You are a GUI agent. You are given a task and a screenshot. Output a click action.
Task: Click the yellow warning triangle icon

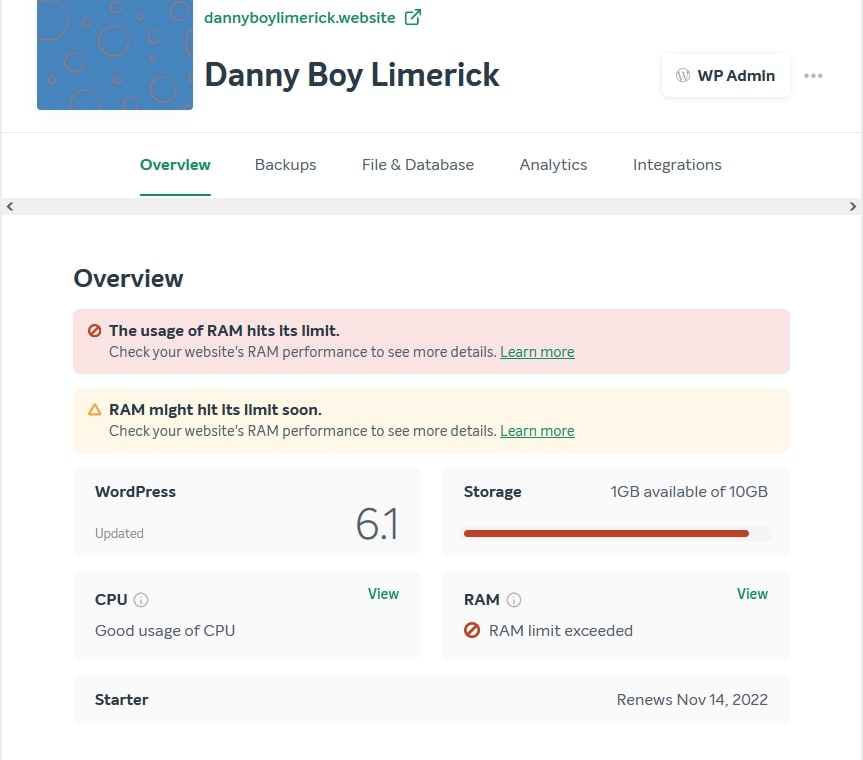[94, 410]
